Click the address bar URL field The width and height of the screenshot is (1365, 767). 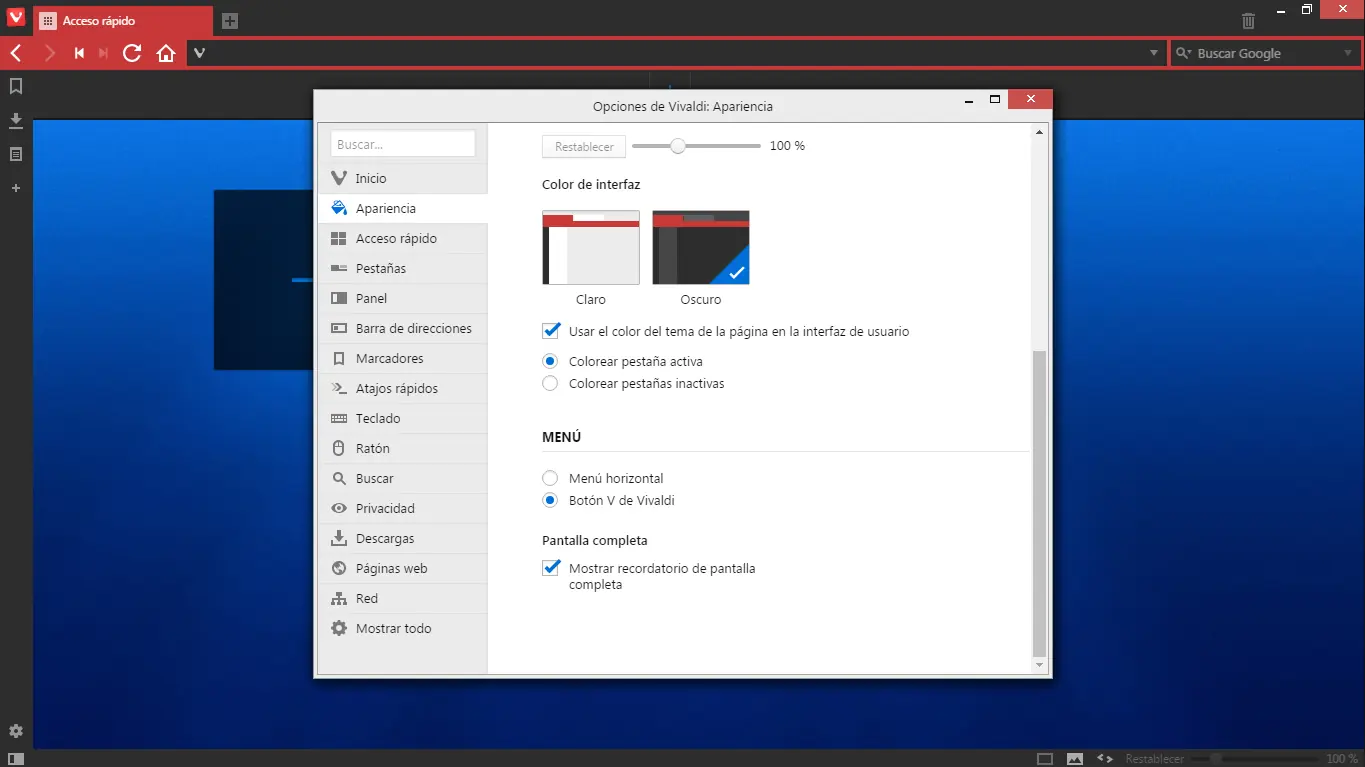click(677, 53)
